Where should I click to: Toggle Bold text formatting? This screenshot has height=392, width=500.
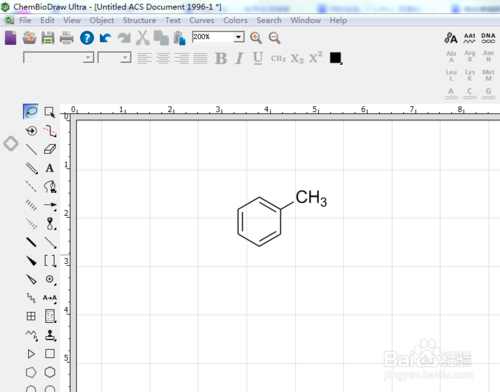pyautogui.click(x=221, y=58)
